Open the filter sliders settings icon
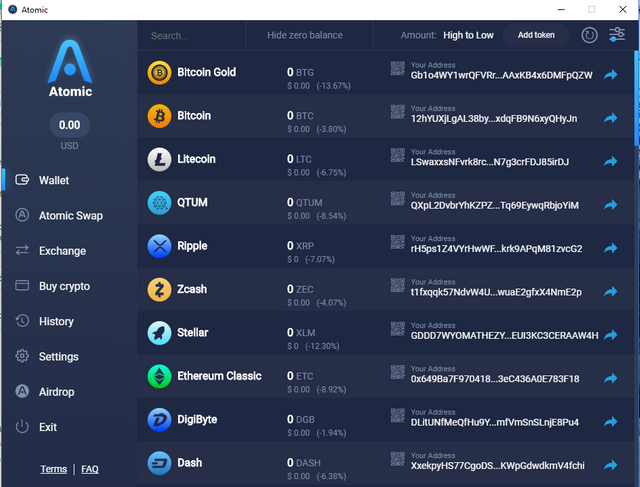The width and height of the screenshot is (640, 487). tap(617, 35)
